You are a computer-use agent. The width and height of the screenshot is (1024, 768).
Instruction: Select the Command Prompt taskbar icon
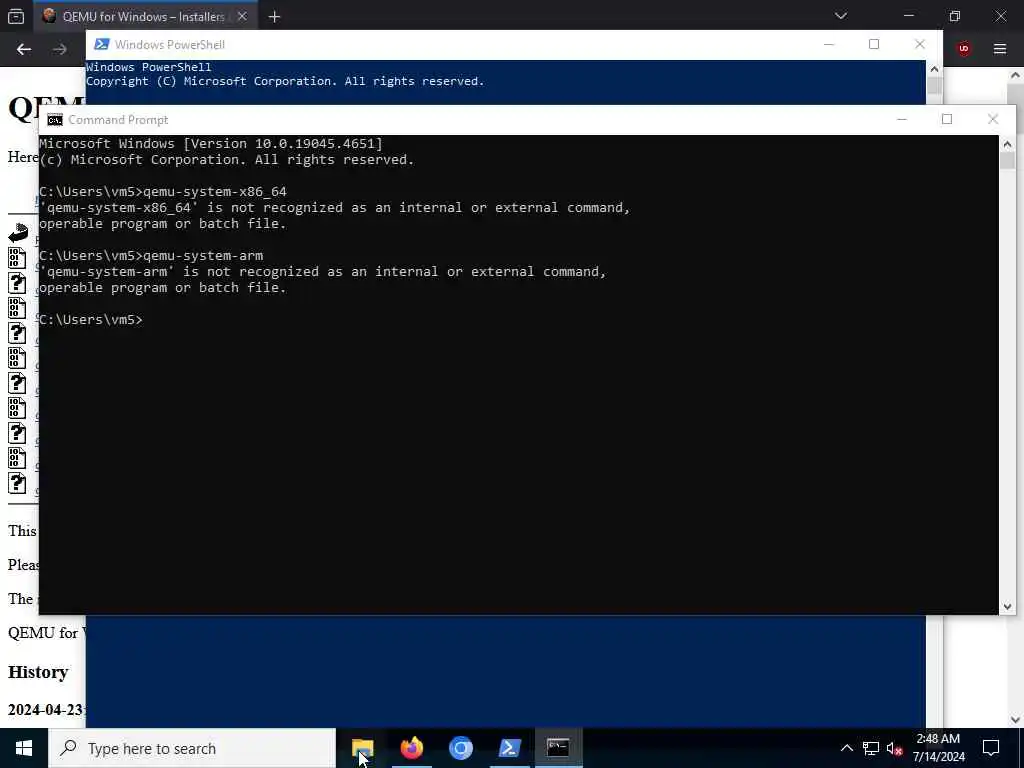coord(558,748)
